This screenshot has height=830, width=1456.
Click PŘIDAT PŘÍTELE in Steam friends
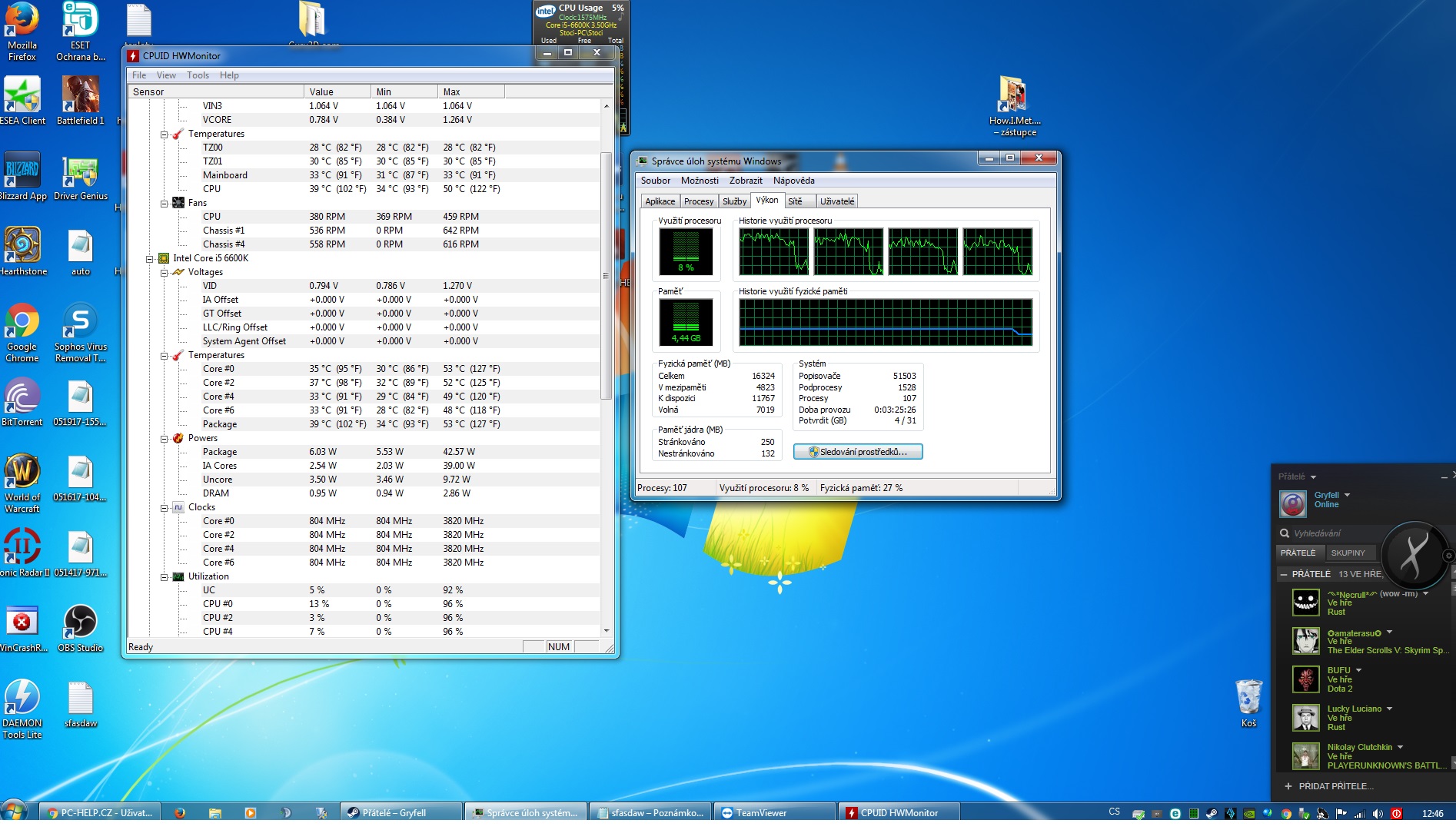(1335, 786)
